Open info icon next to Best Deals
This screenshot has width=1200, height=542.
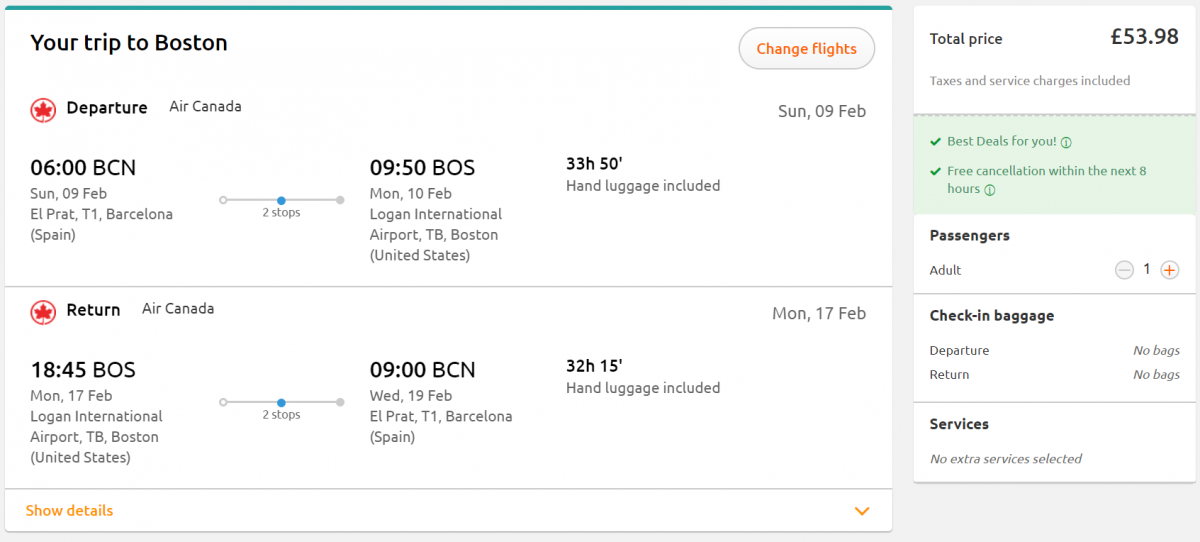point(1066,142)
